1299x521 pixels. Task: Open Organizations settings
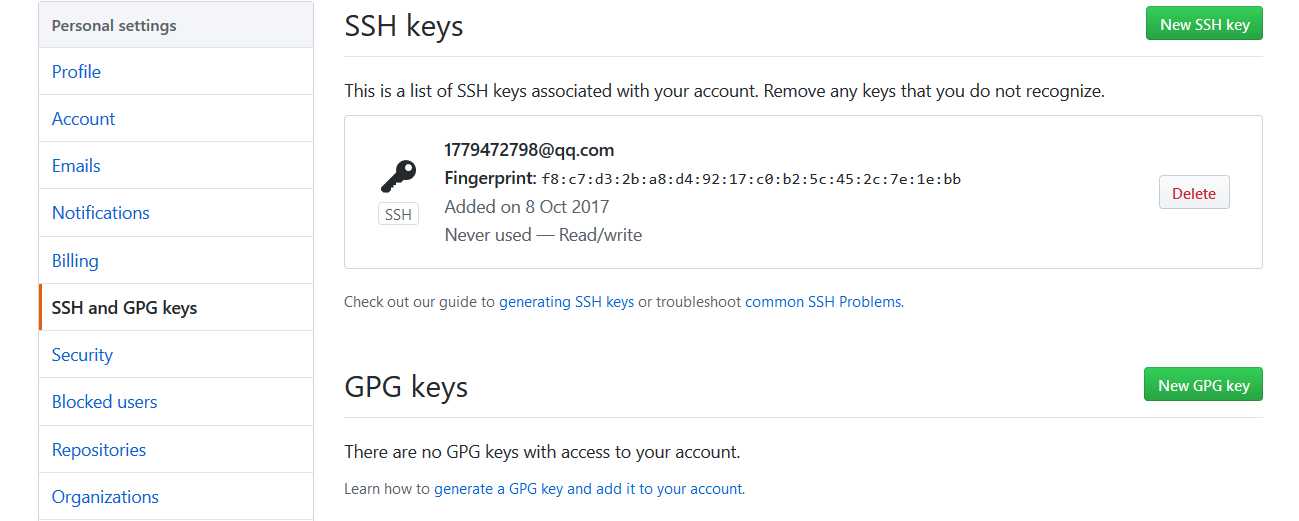pyautogui.click(x=105, y=496)
